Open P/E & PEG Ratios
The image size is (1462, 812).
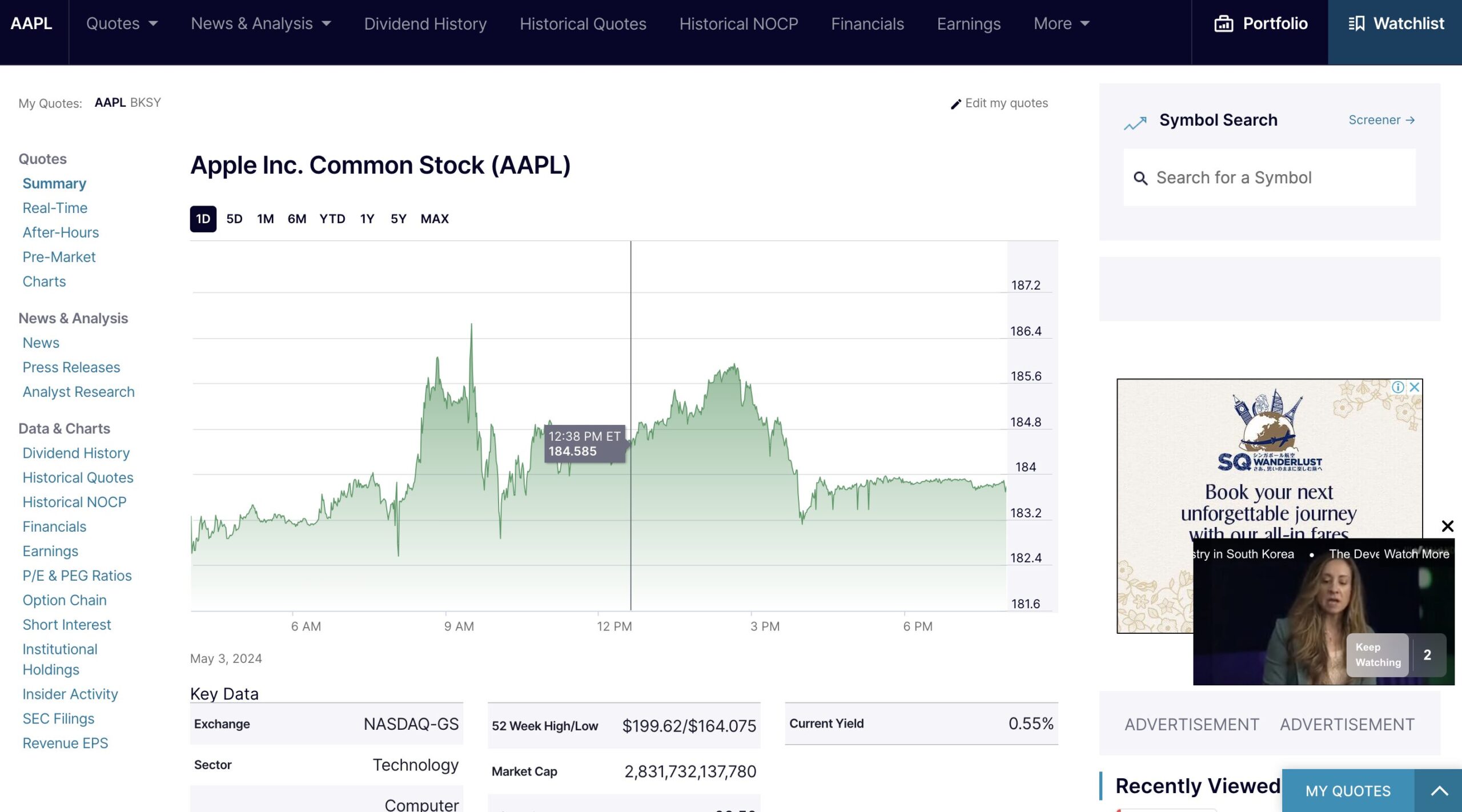coord(77,576)
